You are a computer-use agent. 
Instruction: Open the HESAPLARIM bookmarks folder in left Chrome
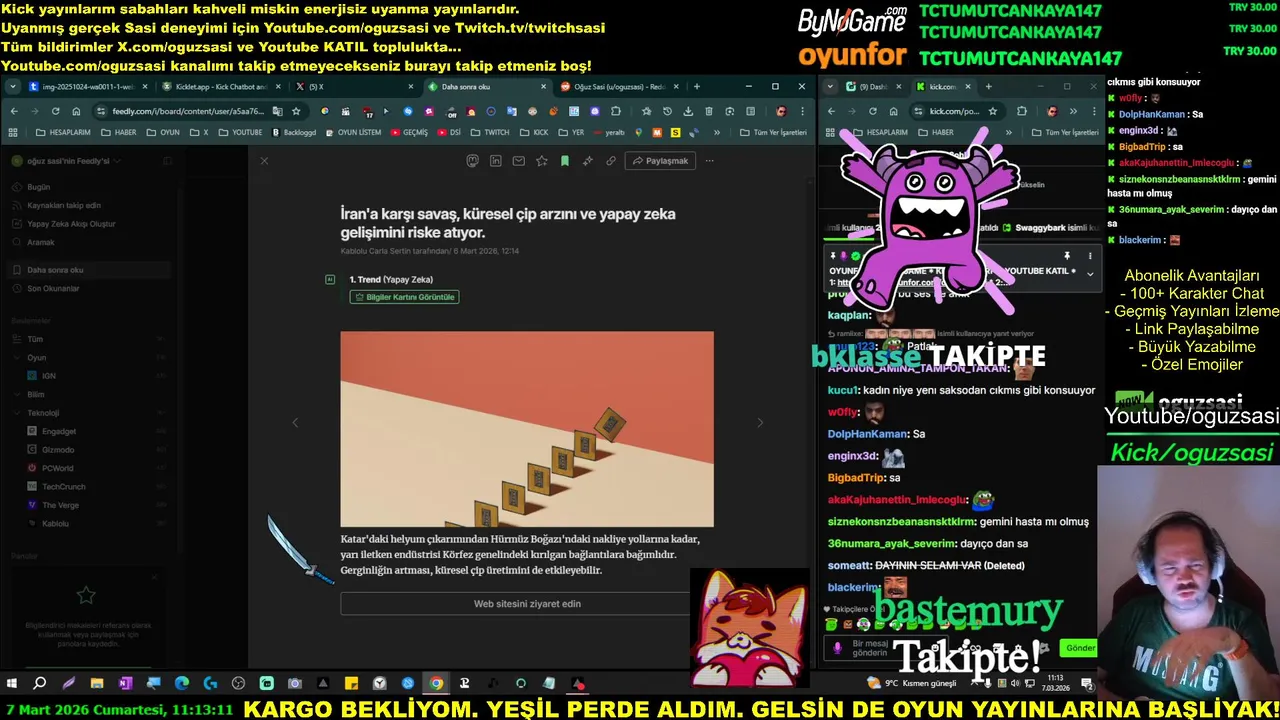(62, 132)
